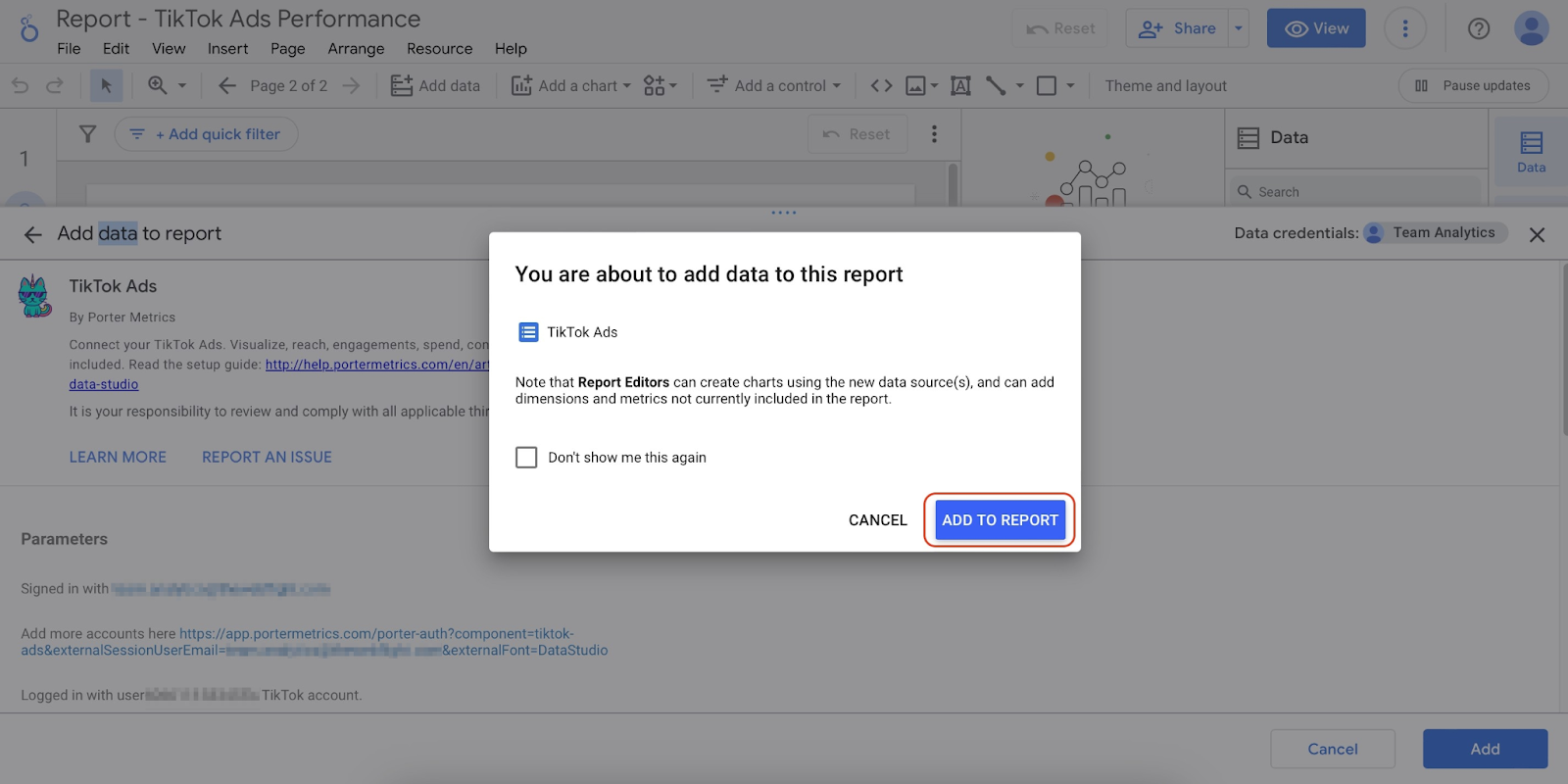Open the File menu

point(69,49)
